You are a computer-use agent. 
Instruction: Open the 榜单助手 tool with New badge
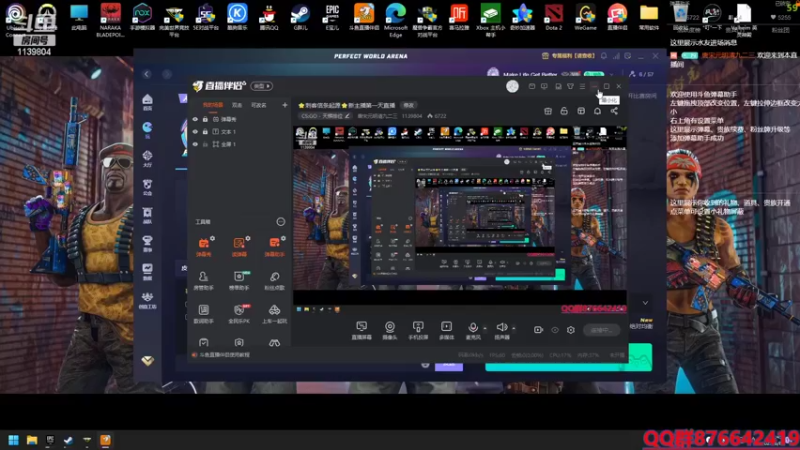pyautogui.click(x=239, y=280)
